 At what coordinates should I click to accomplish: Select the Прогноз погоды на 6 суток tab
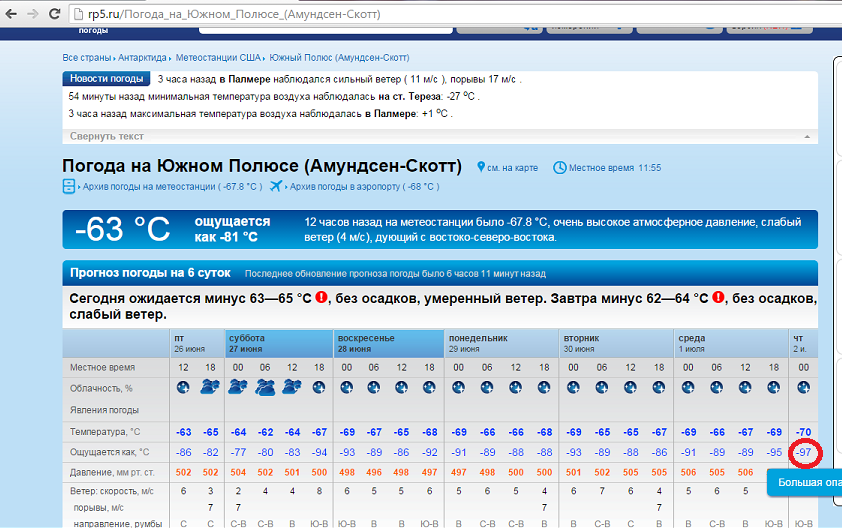[x=150, y=273]
